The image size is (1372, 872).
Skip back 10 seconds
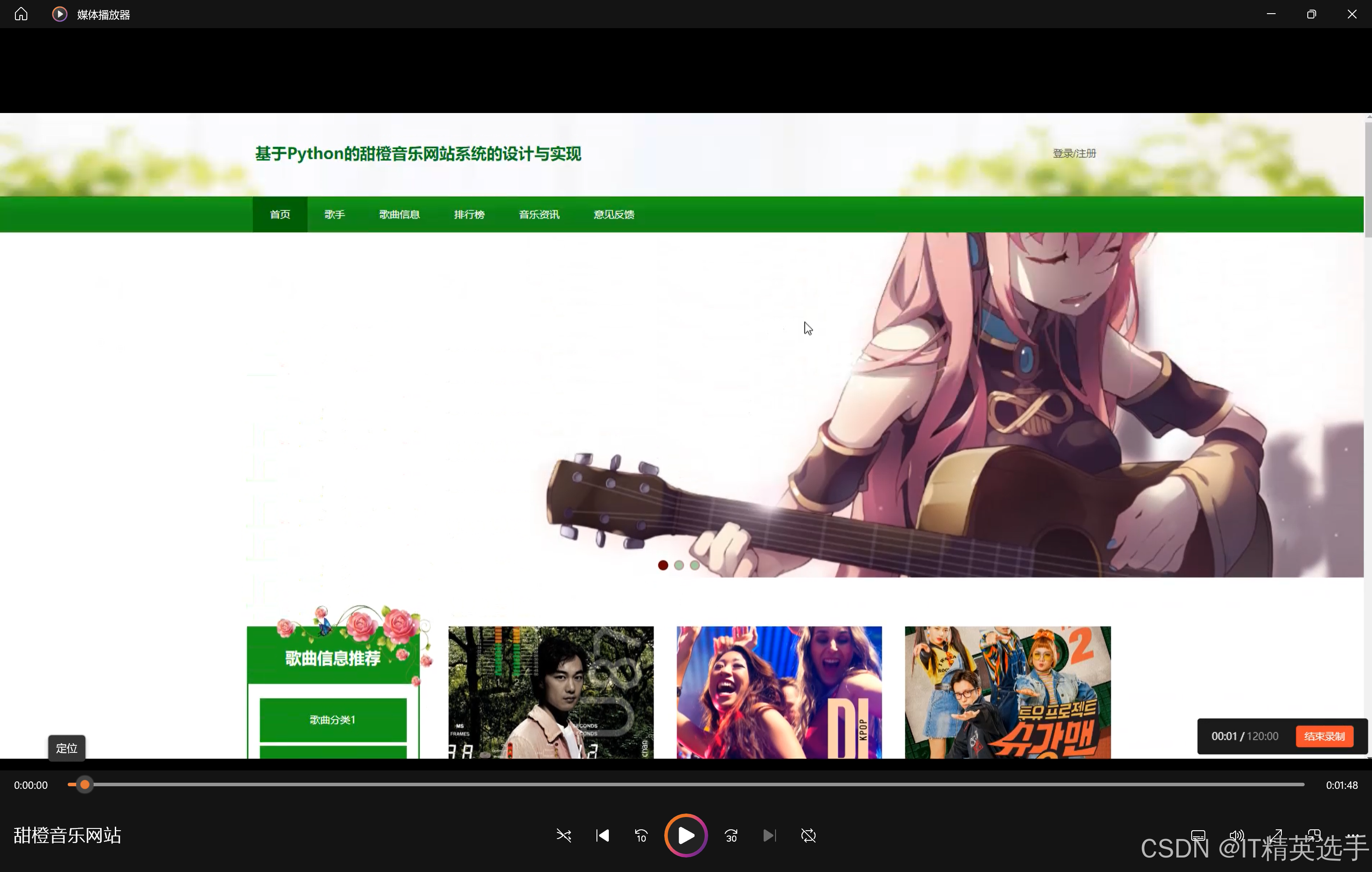click(x=641, y=836)
